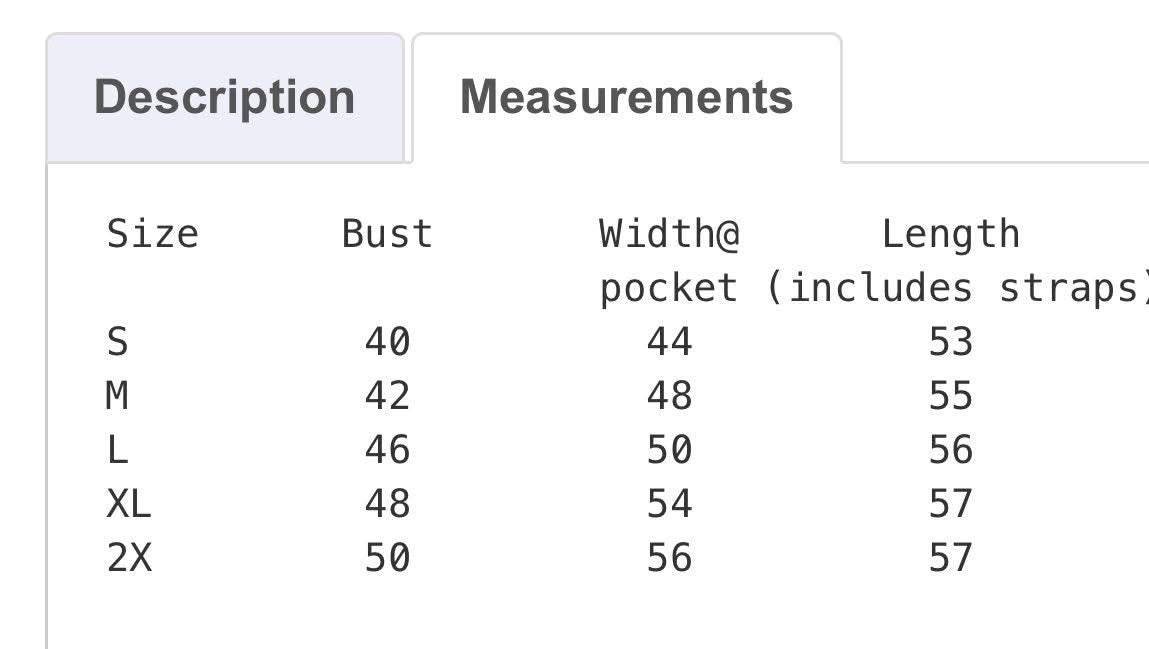Click the XL size row label

click(129, 504)
